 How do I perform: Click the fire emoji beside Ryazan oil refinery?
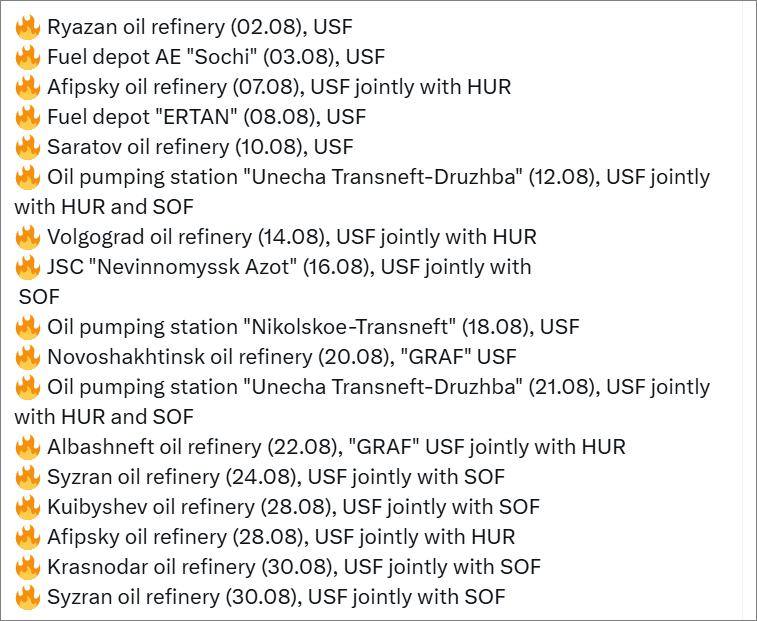point(28,27)
